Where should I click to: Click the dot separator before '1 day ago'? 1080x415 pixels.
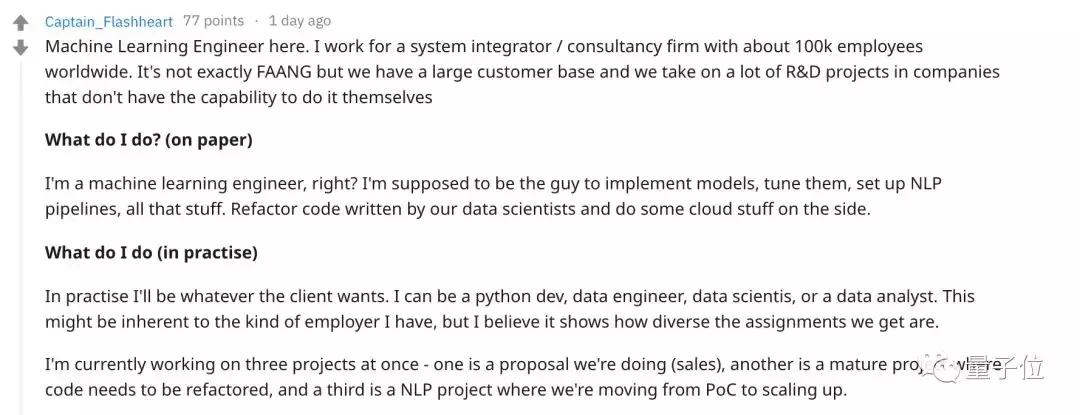pos(256,21)
